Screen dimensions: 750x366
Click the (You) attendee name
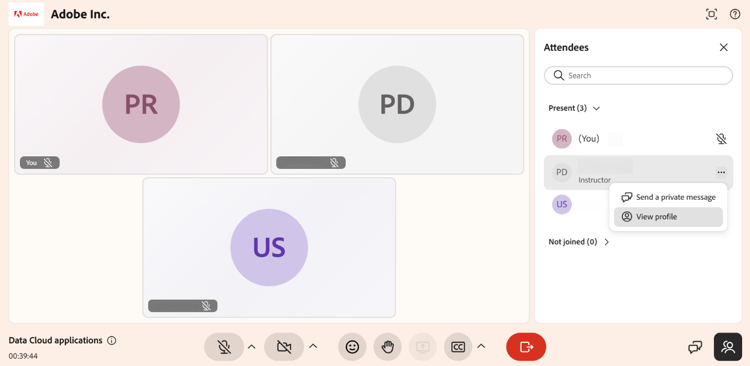(589, 139)
